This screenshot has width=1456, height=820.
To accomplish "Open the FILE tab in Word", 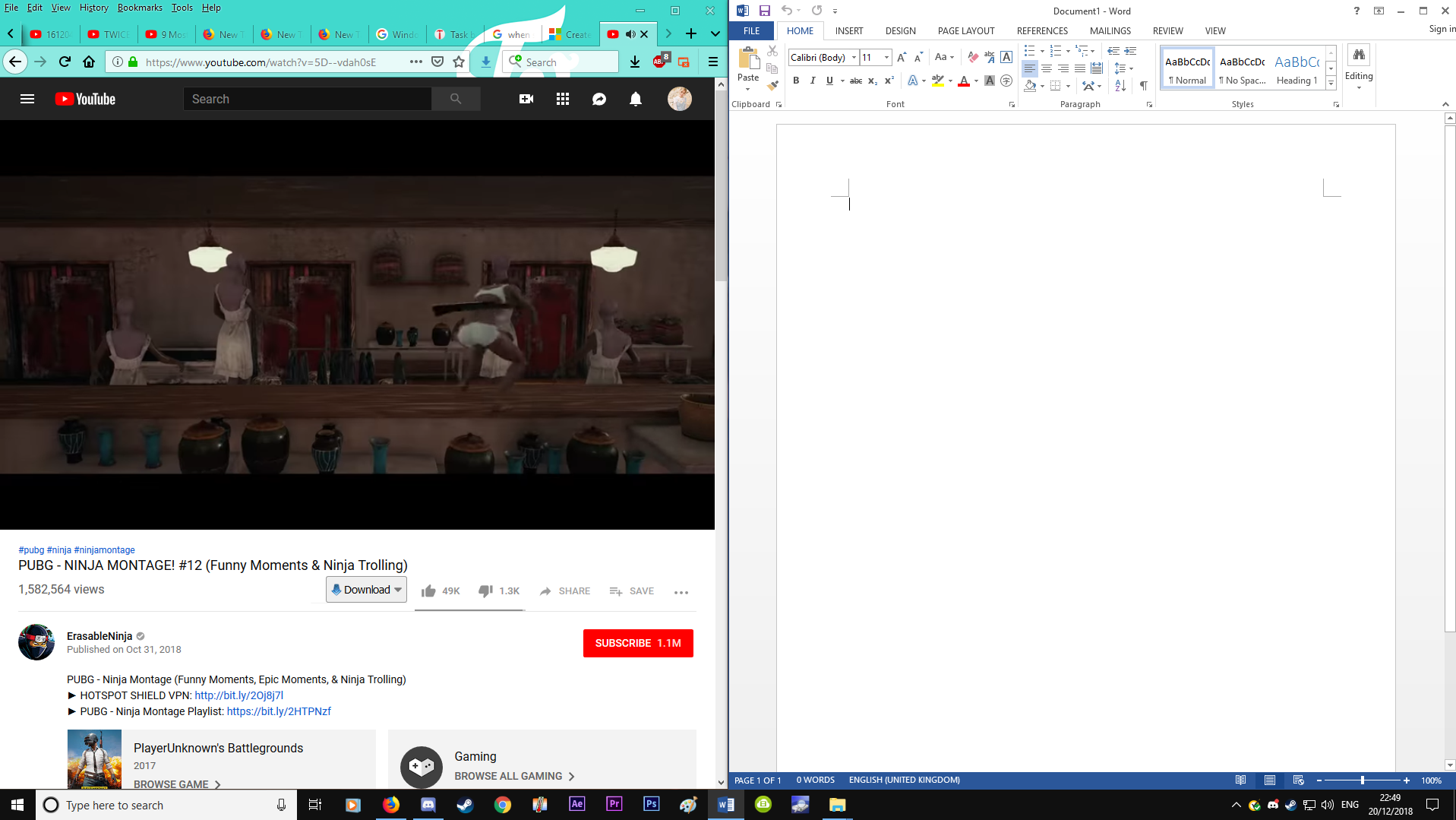I will pyautogui.click(x=752, y=31).
